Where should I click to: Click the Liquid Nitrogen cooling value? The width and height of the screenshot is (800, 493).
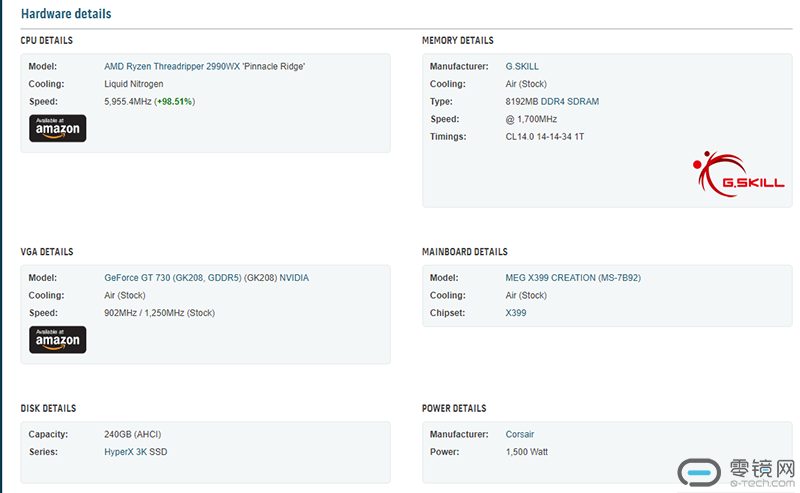click(x=134, y=84)
